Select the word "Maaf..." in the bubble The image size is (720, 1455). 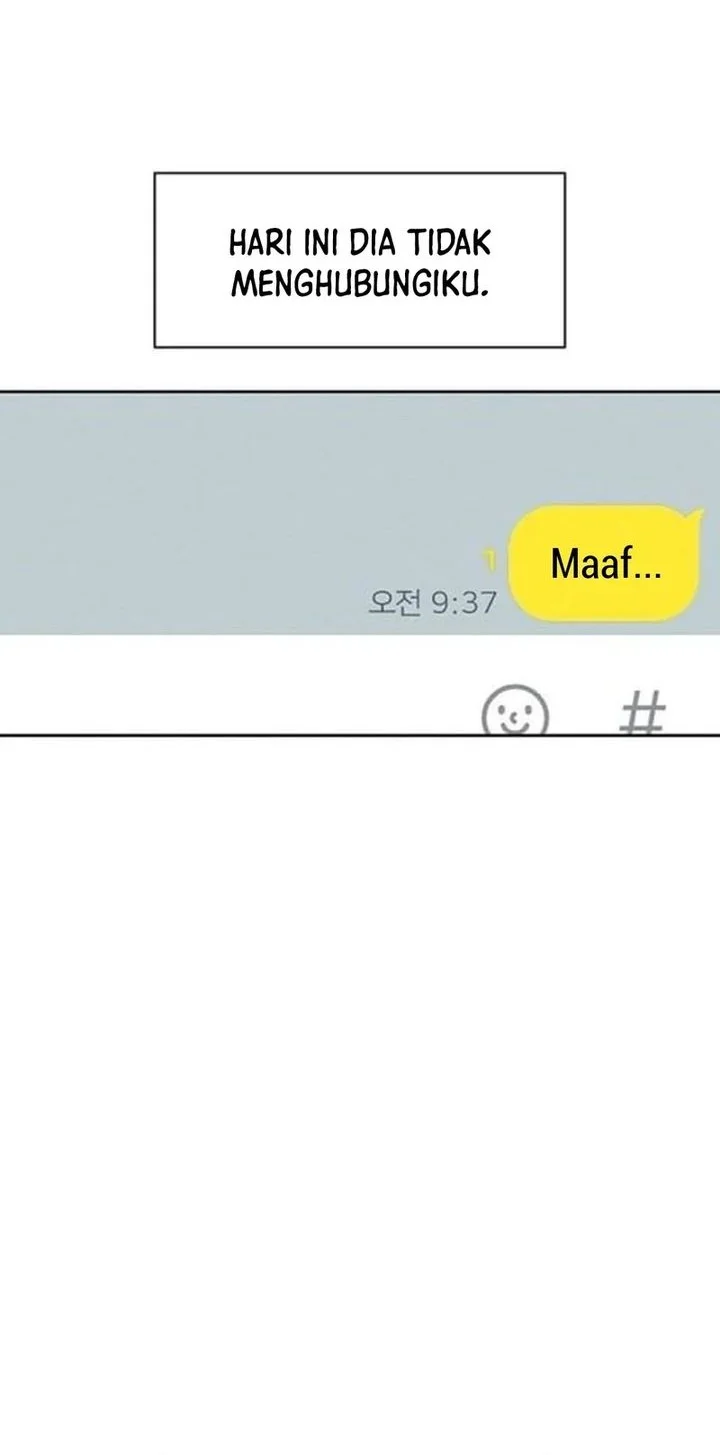click(605, 566)
